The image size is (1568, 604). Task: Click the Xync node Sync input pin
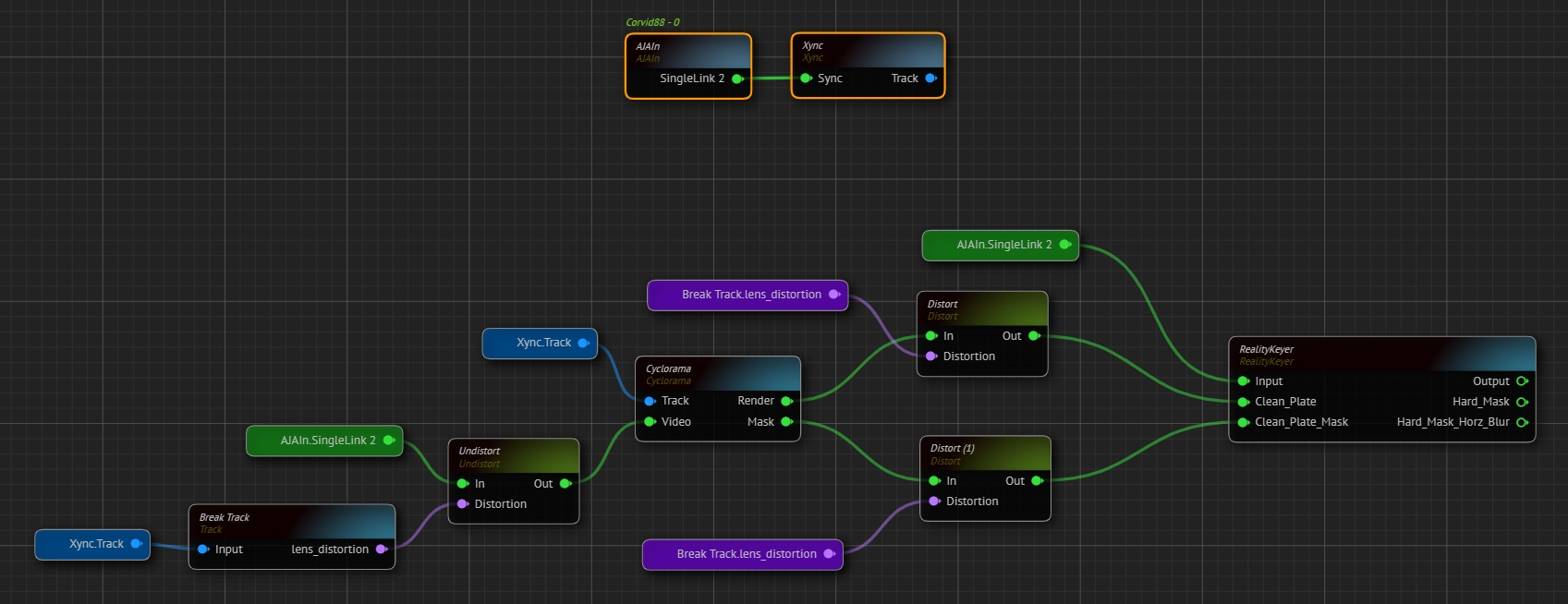pos(806,79)
